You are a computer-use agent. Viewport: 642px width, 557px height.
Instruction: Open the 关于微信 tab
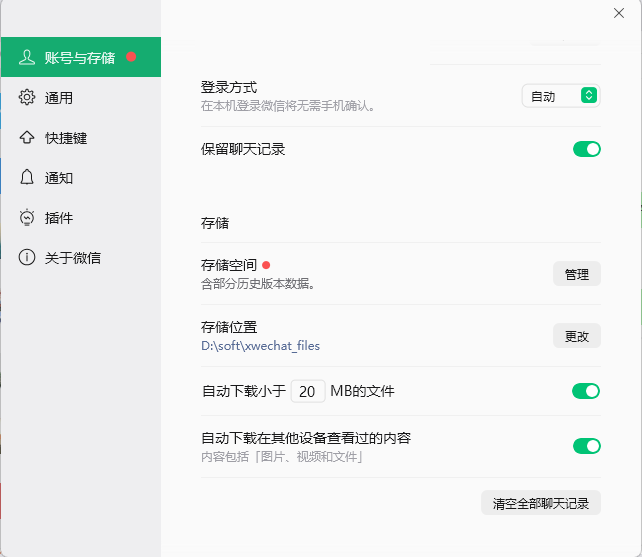coord(81,258)
